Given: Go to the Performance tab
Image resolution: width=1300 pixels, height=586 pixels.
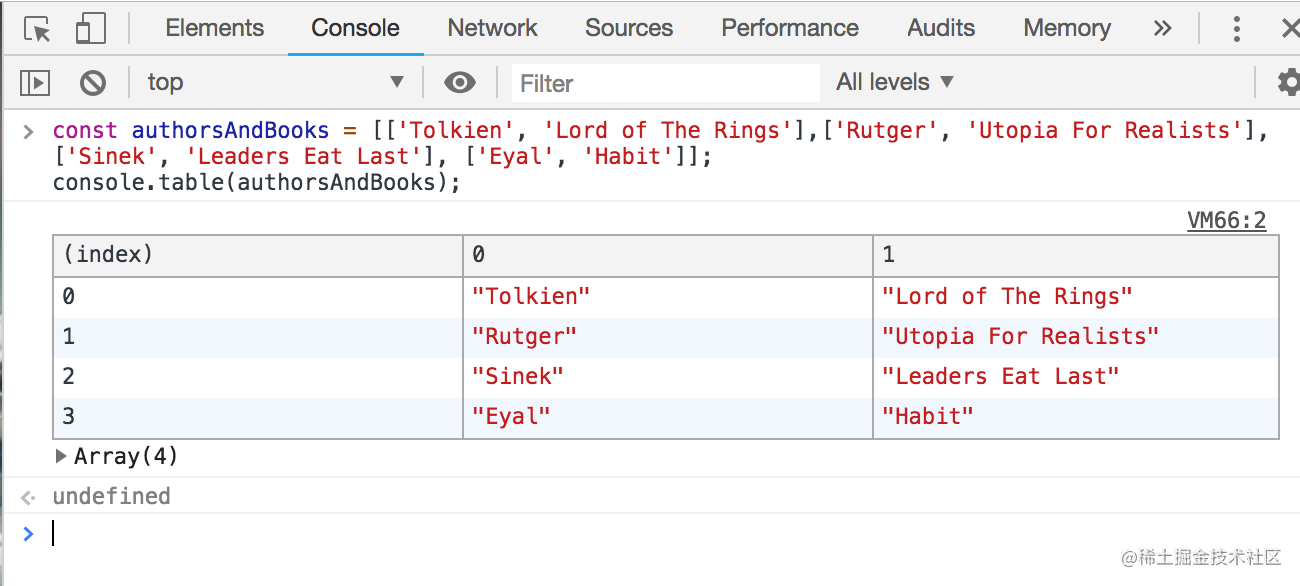Looking at the screenshot, I should (790, 29).
